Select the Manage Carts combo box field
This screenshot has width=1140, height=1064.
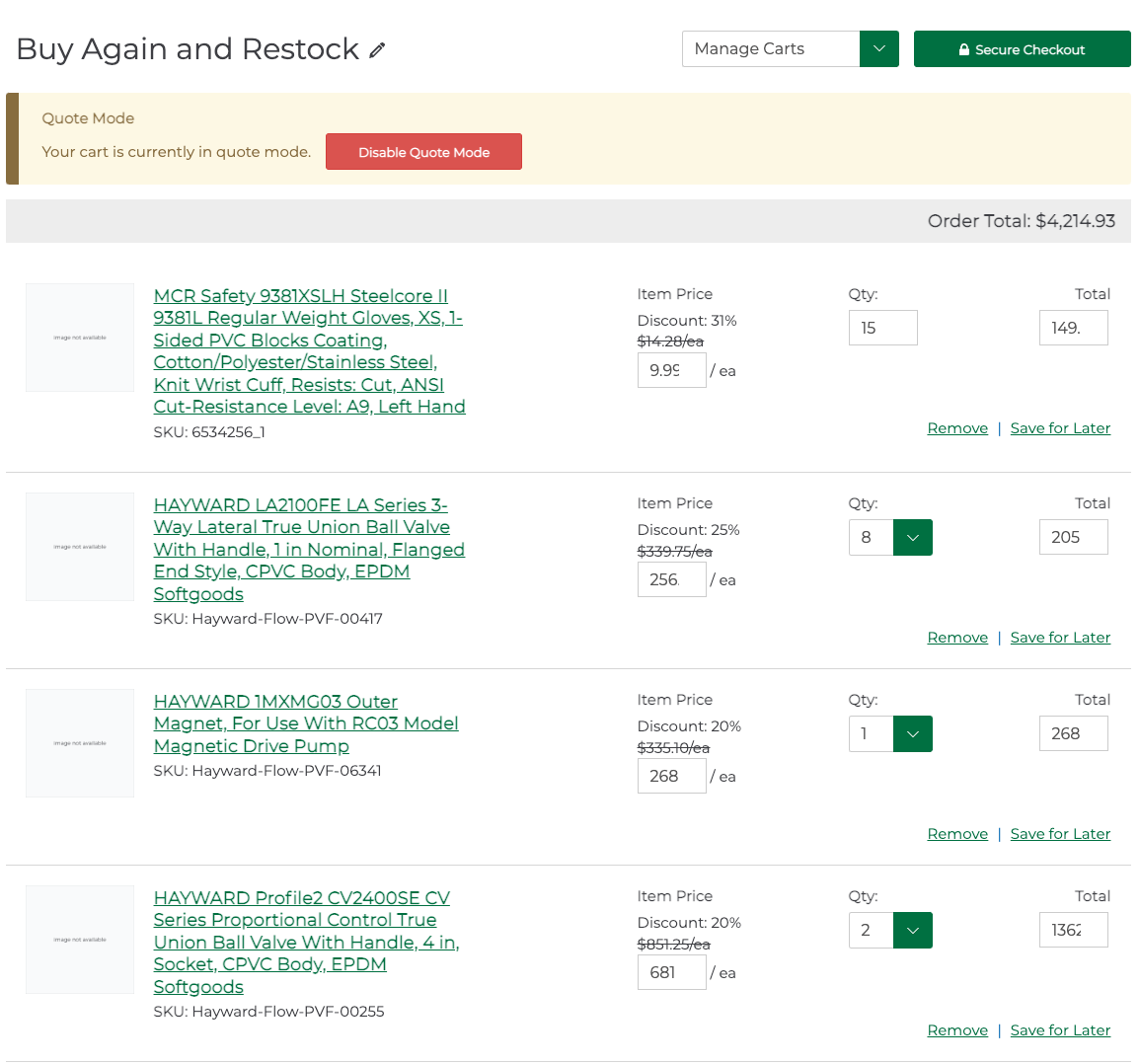coord(771,48)
